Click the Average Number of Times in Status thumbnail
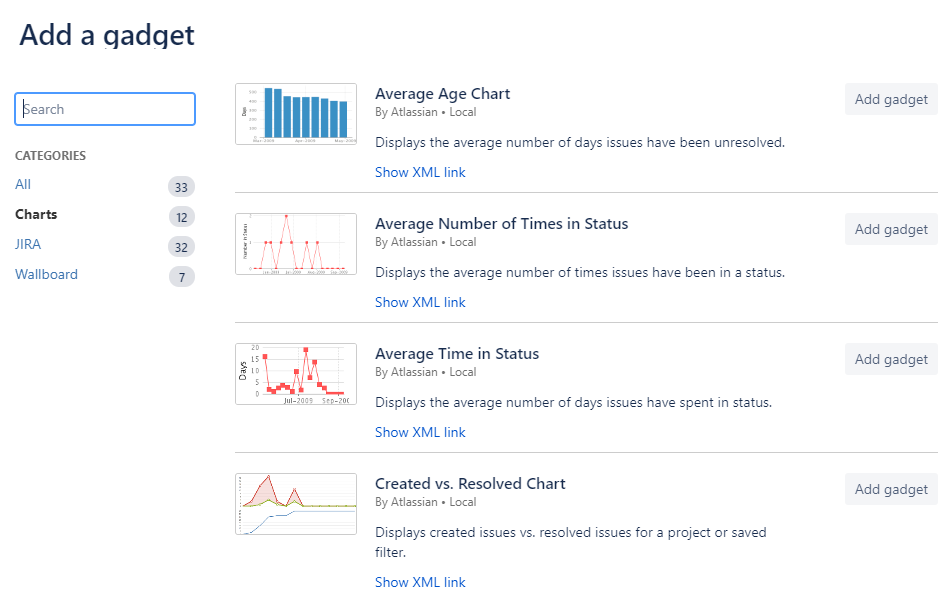Screen dimensions: 952x602 click(296, 243)
